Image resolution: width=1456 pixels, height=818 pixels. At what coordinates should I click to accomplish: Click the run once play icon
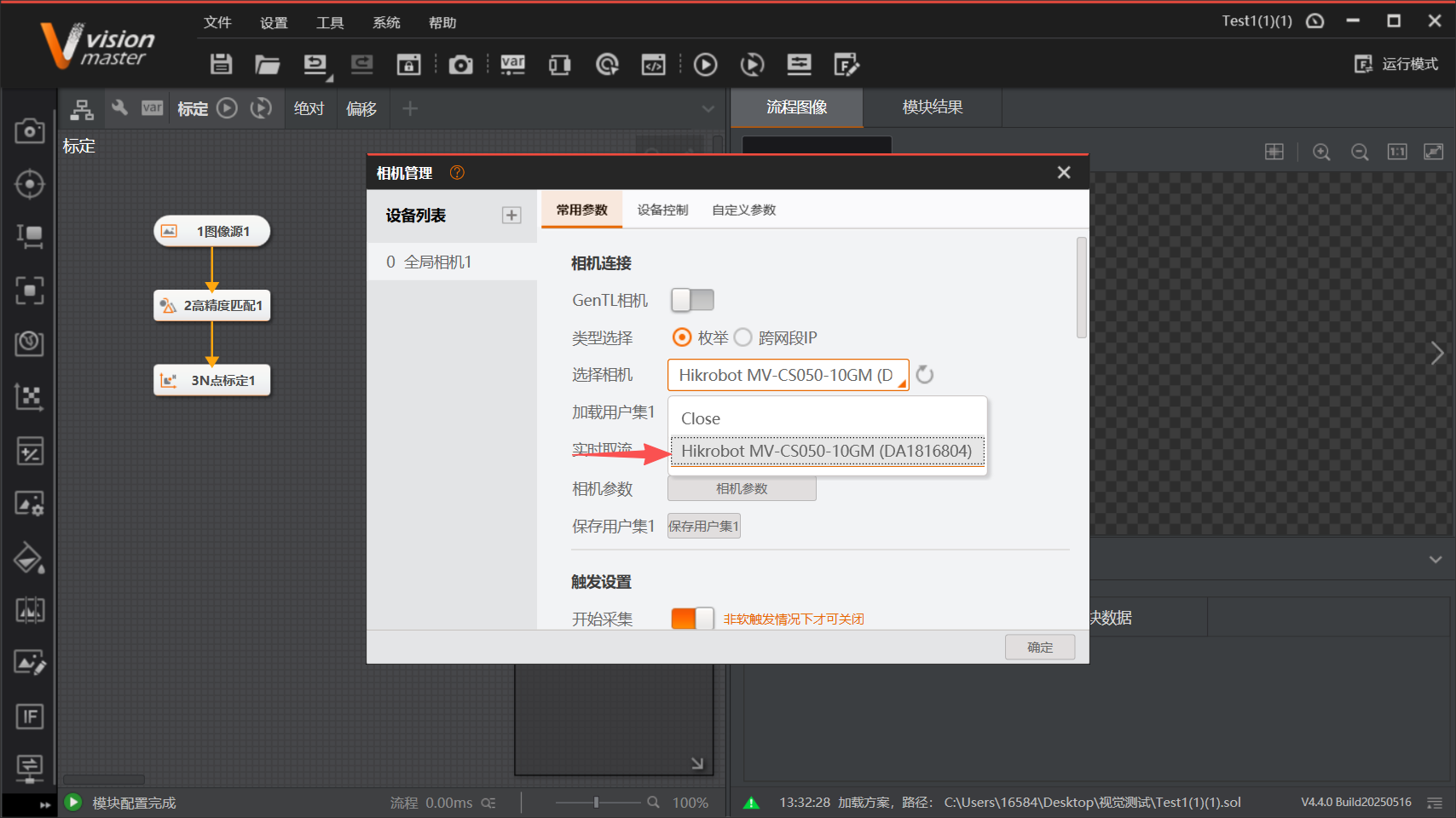(x=705, y=64)
